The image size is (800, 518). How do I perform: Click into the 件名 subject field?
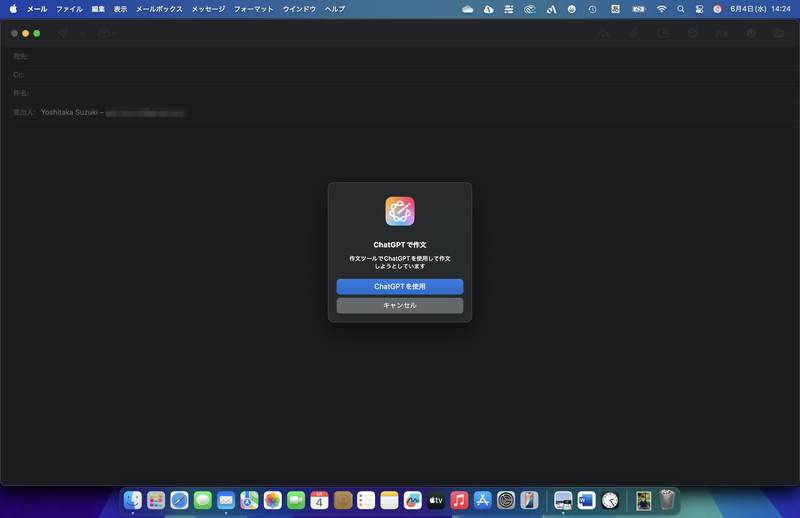point(400,93)
